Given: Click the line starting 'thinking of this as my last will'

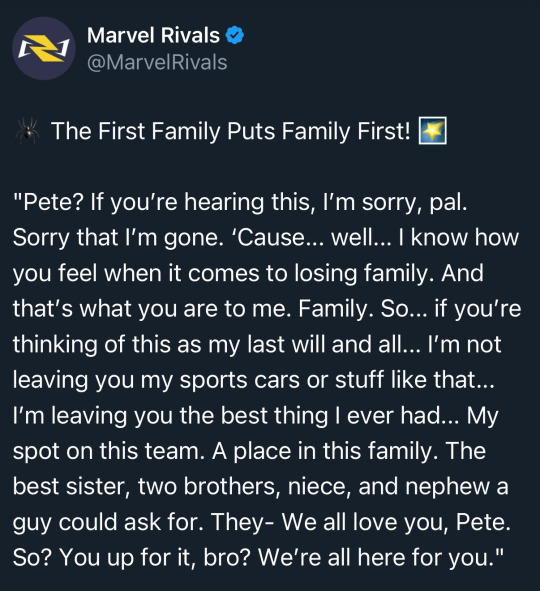Looking at the screenshot, I should tap(257, 345).
